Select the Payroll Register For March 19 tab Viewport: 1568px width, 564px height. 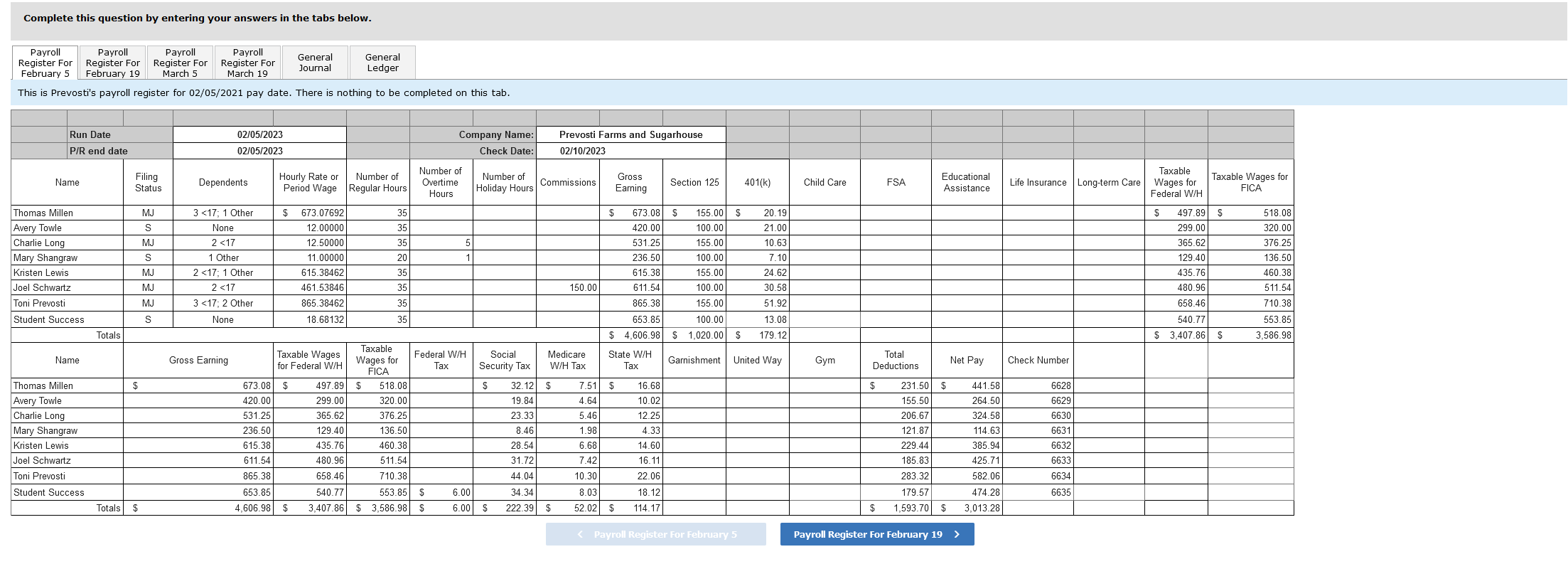(x=248, y=63)
